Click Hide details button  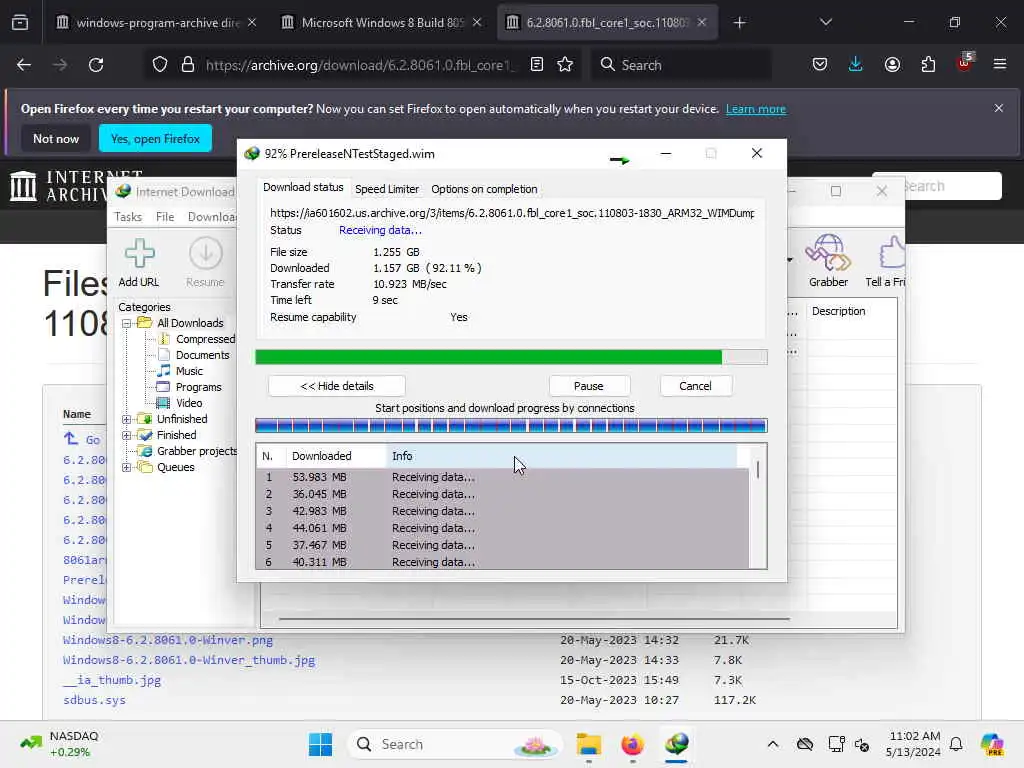point(337,386)
